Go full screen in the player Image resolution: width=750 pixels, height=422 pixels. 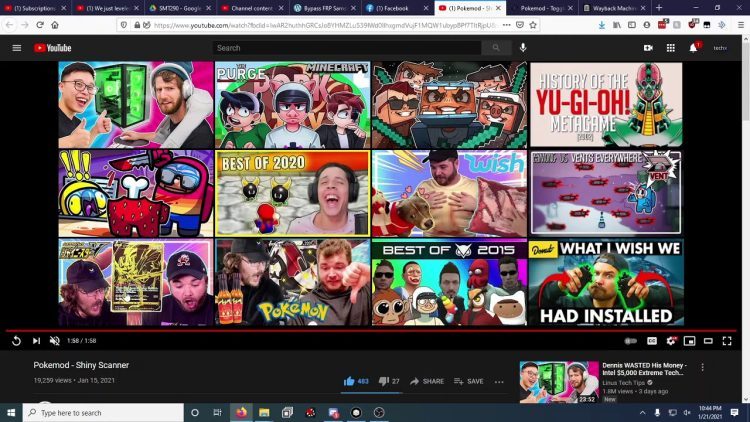(727, 341)
